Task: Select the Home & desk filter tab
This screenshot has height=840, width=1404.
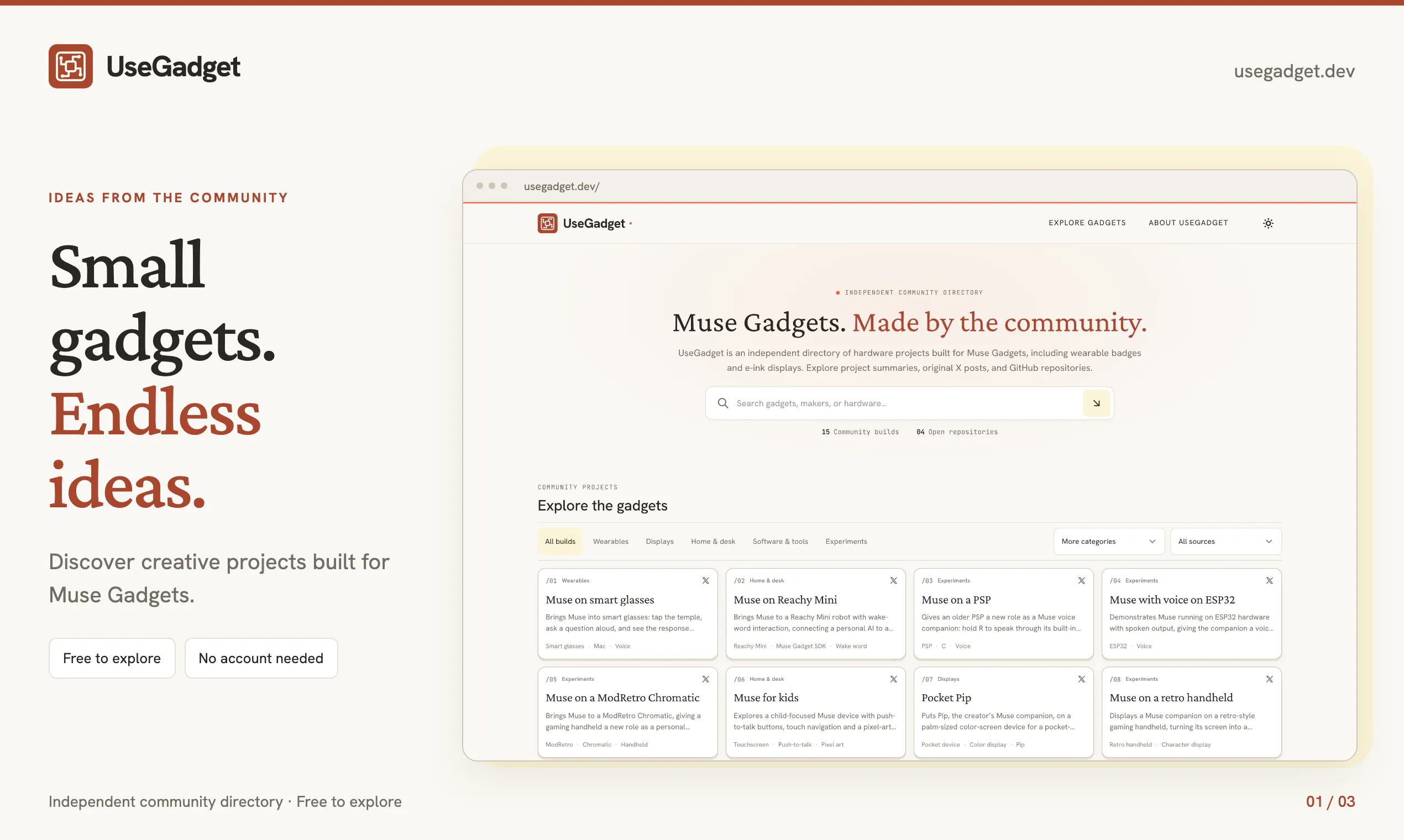Action: click(x=713, y=542)
